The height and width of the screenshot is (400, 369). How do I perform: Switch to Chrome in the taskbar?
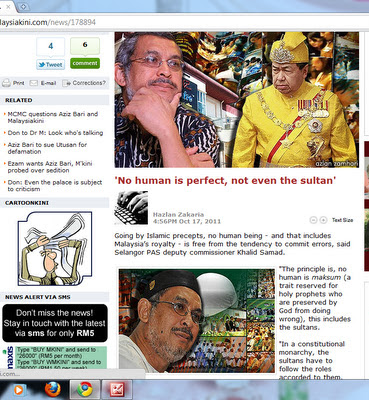coord(85,389)
